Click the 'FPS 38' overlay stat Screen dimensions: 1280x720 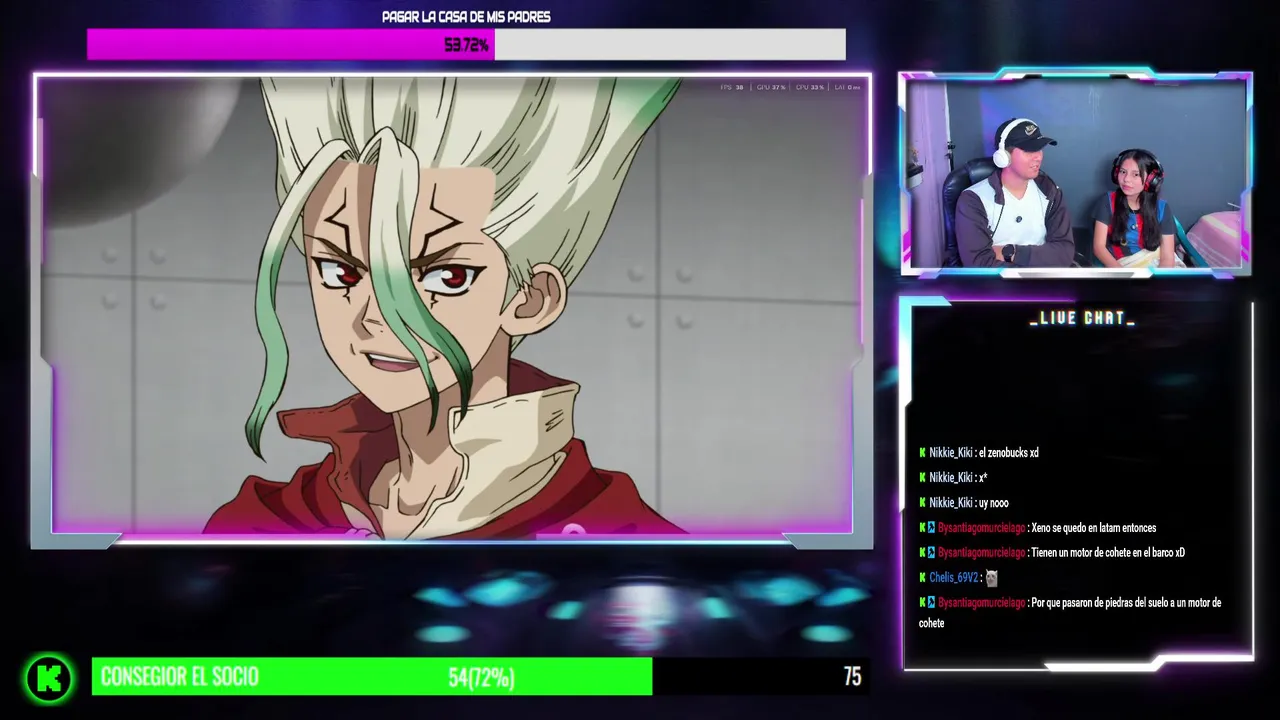732,88
